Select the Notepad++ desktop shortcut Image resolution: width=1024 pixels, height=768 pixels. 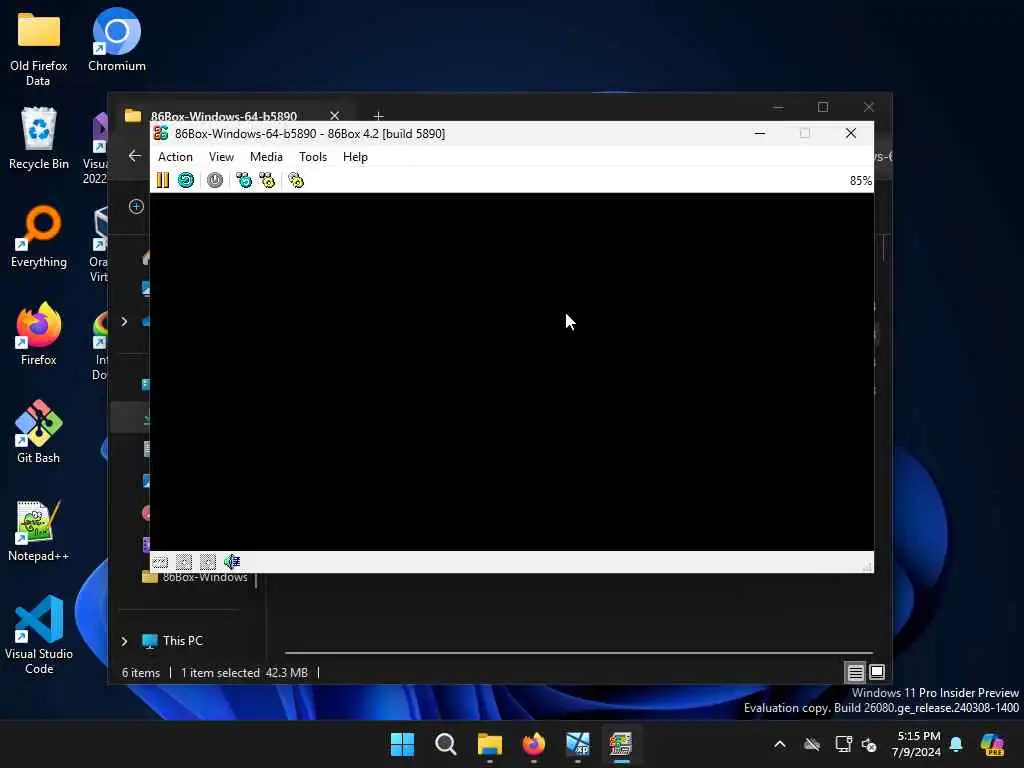(x=39, y=530)
